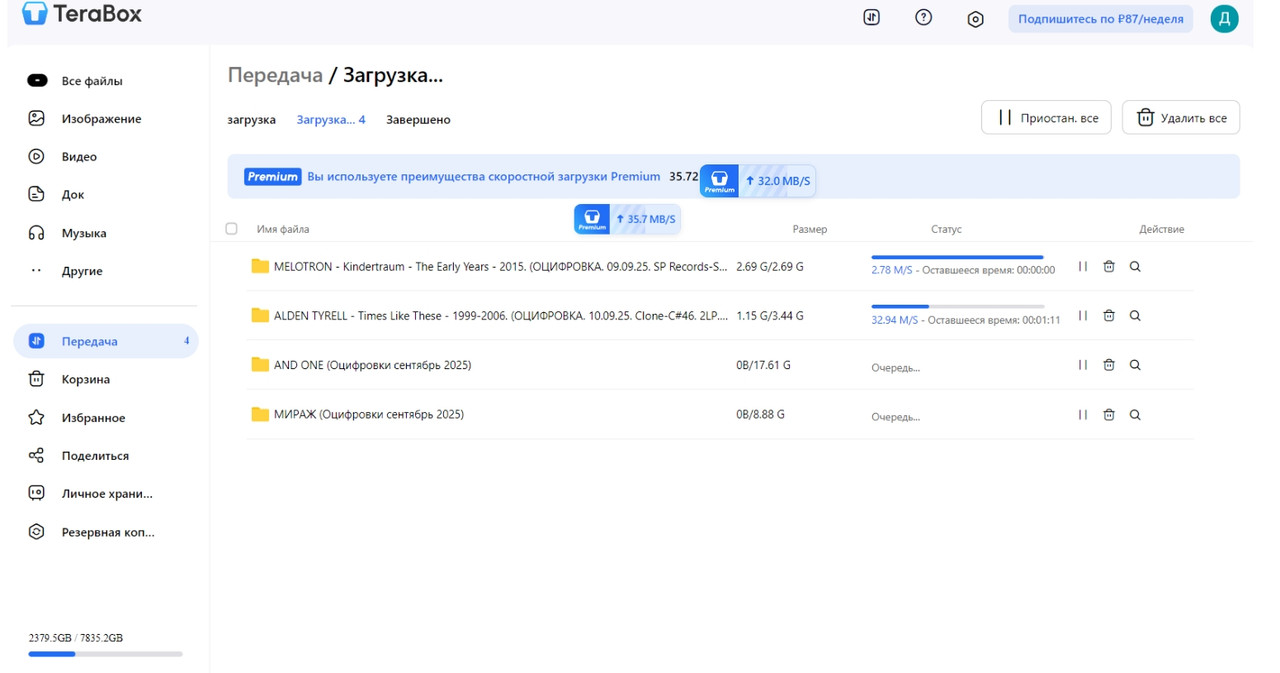The height and width of the screenshot is (673, 1280).
Task: Locate the MELOTRON folder with magnifier icon
Action: click(x=1135, y=267)
